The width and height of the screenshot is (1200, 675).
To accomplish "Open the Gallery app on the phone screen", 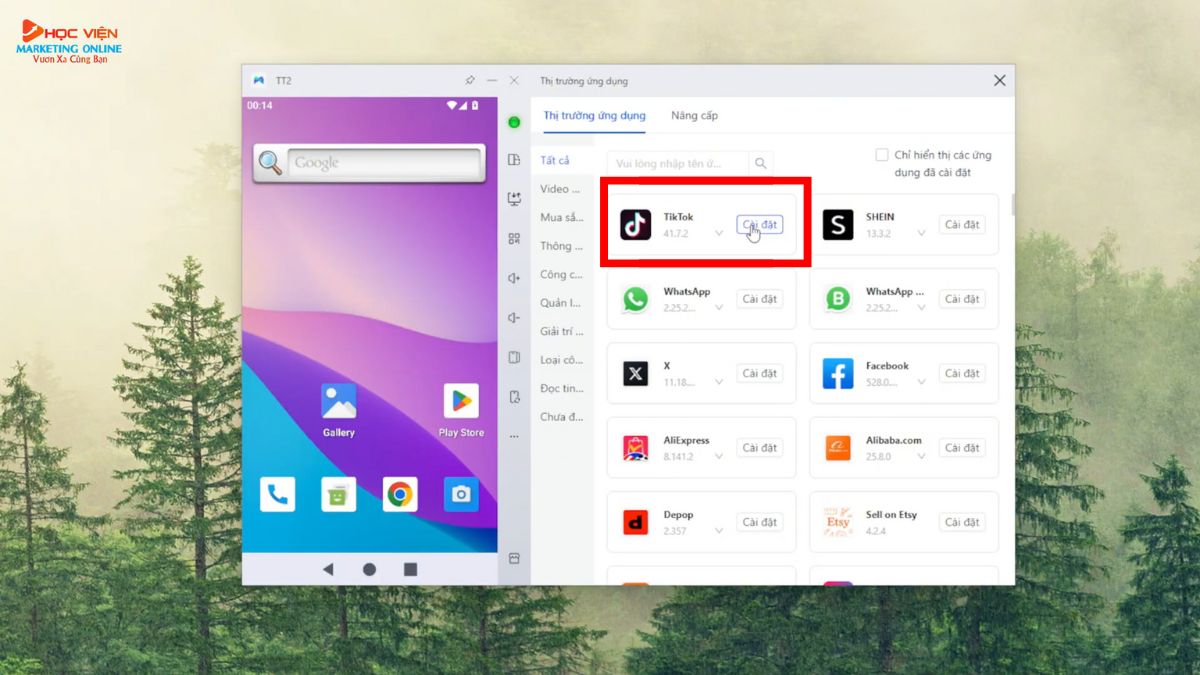I will (x=339, y=402).
